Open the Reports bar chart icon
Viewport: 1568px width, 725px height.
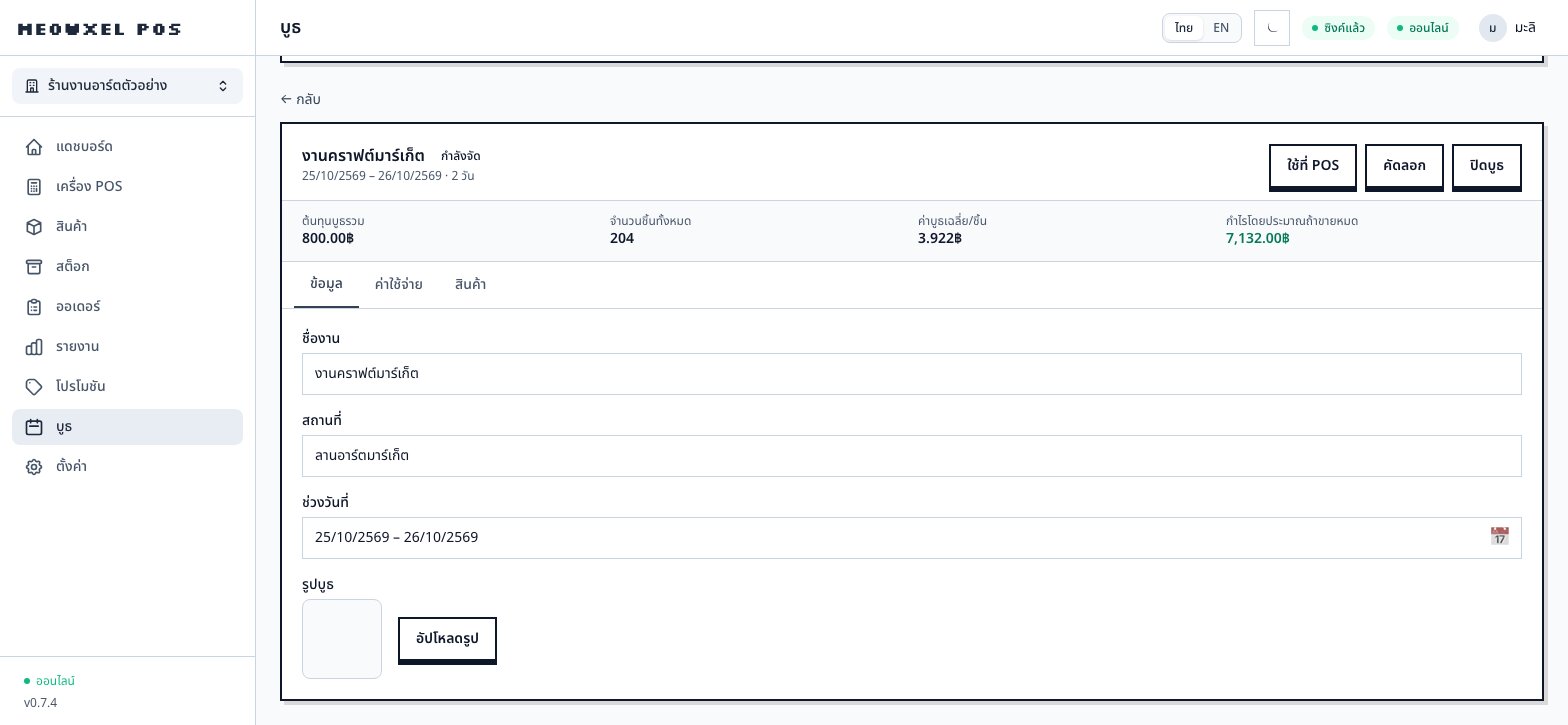34,347
